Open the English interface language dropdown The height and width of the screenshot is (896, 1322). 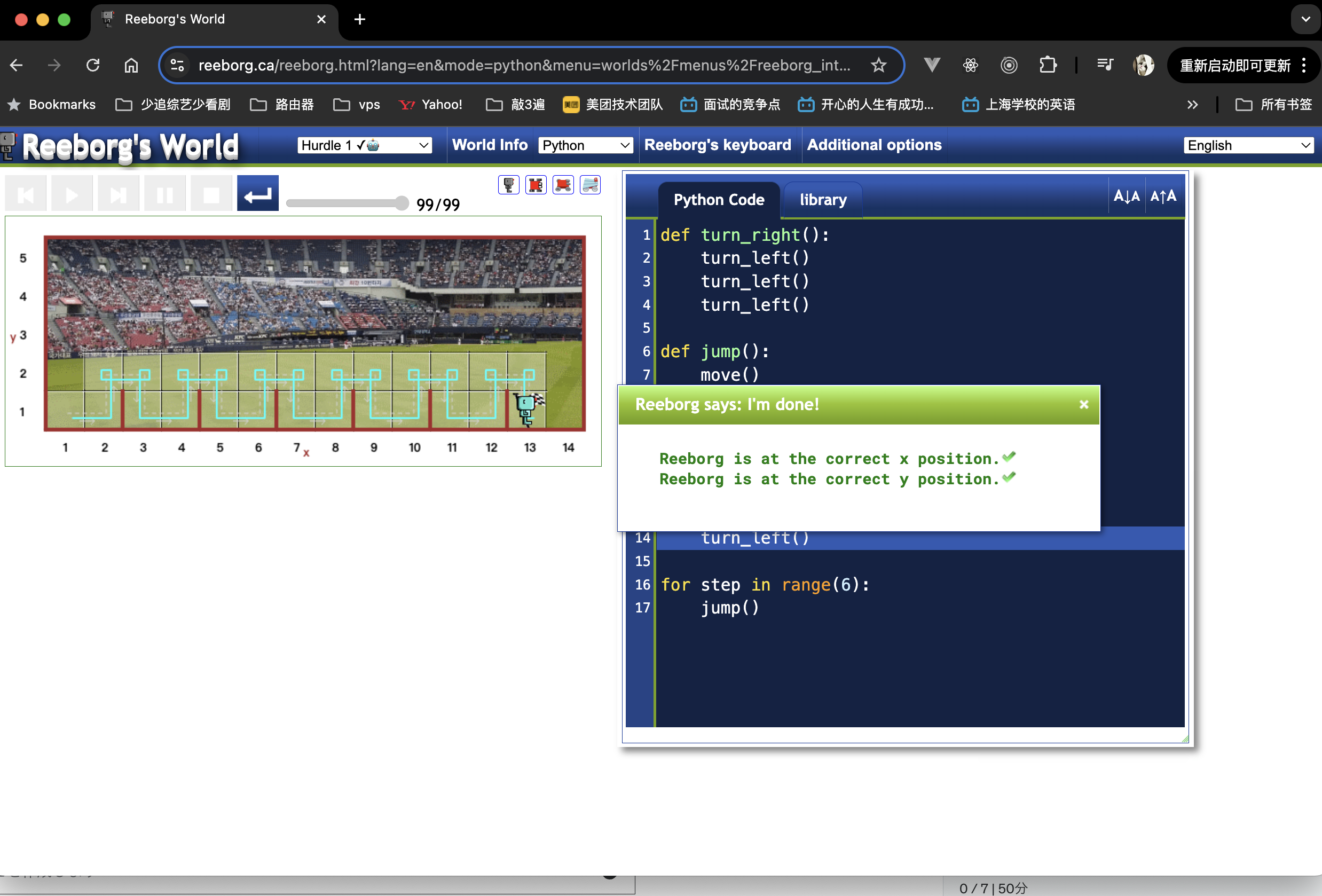(x=1249, y=145)
